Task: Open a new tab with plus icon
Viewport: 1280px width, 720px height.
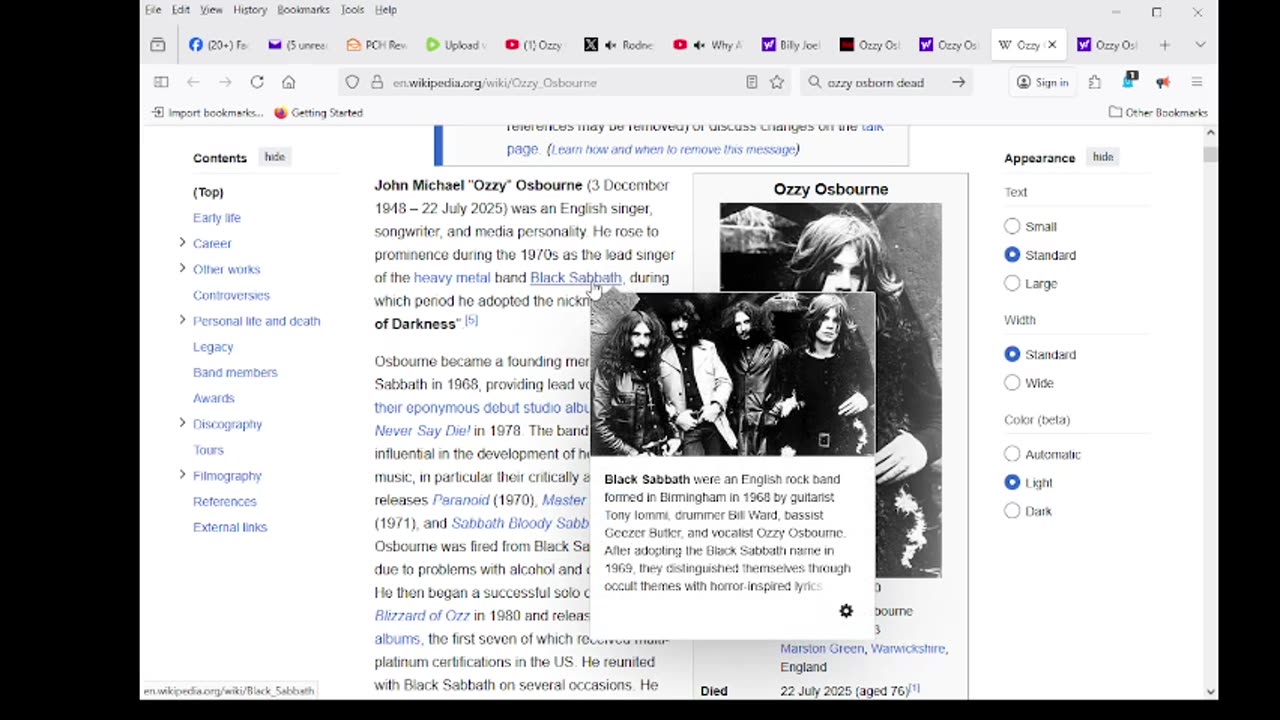Action: pos(1164,45)
